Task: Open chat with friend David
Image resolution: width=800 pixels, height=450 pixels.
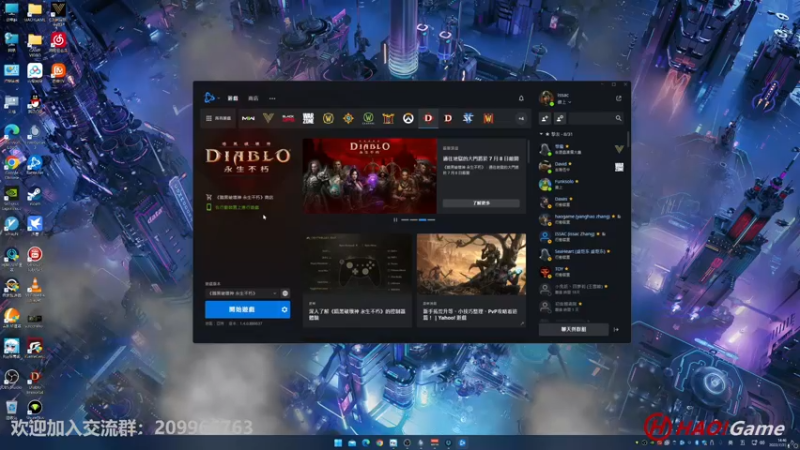Action: tap(581, 166)
